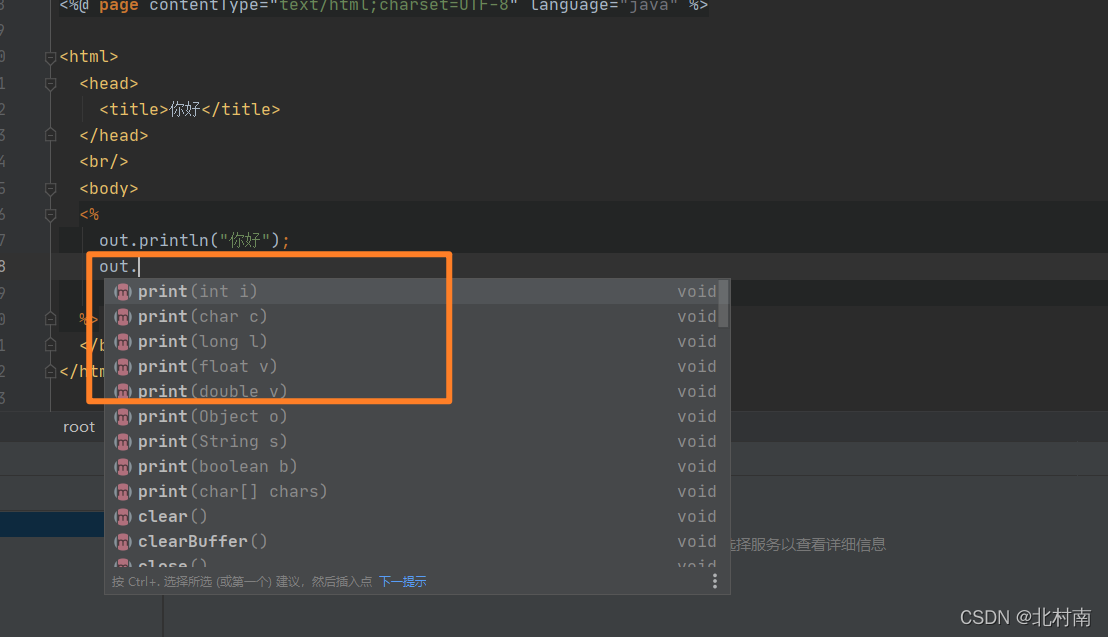Screen dimensions: 1108x637
Task: Select the print(double v) suggestion
Action: coord(200,391)
